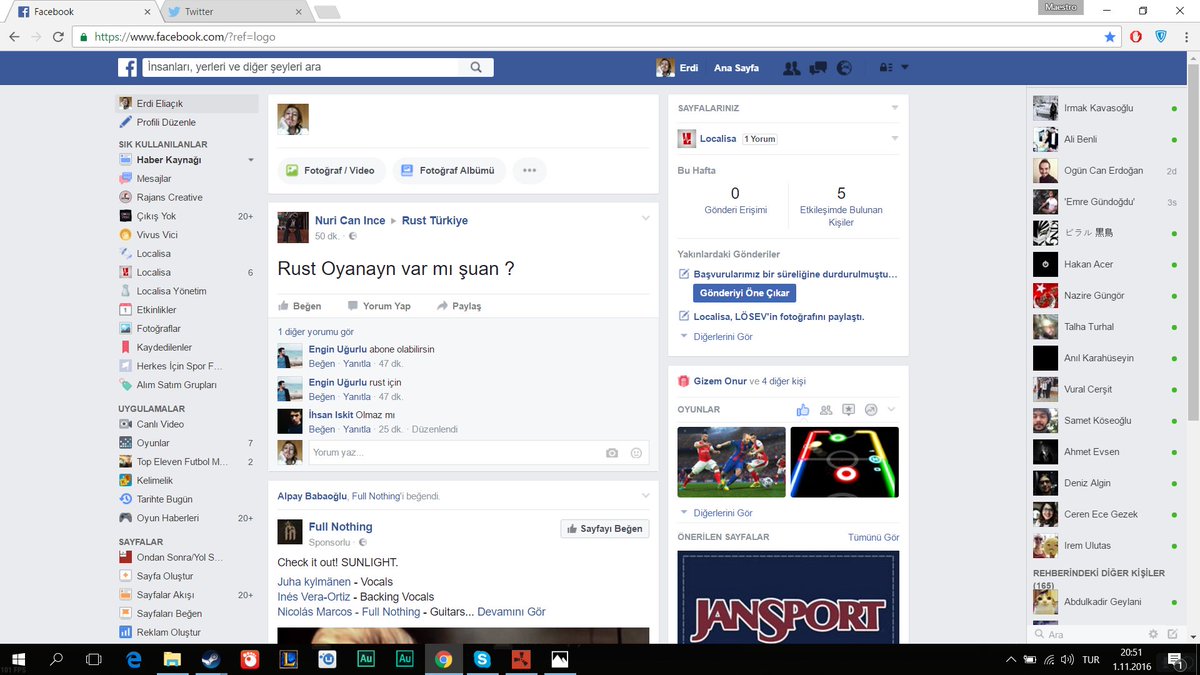Click the JanSport suggested page image
This screenshot has width=1200, height=675.
click(788, 595)
